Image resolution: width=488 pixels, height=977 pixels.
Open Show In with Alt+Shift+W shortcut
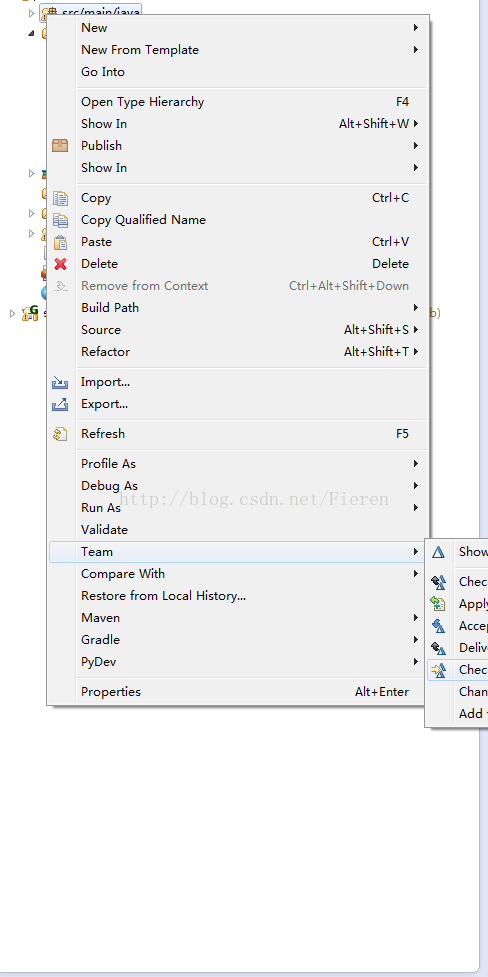[238, 123]
